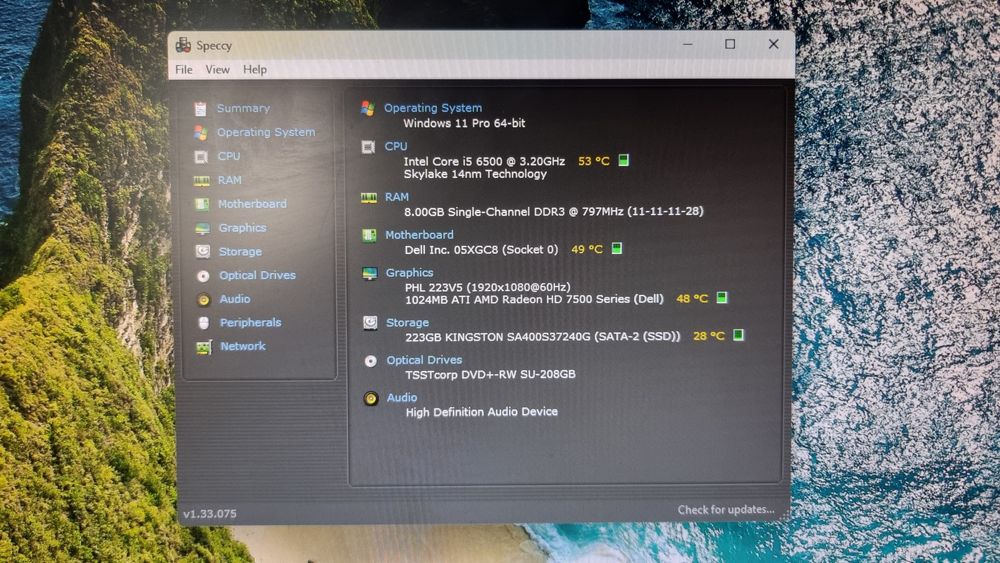The image size is (1000, 563).
Task: Click the Graphics monitor icon in summary pane
Action: point(369,274)
